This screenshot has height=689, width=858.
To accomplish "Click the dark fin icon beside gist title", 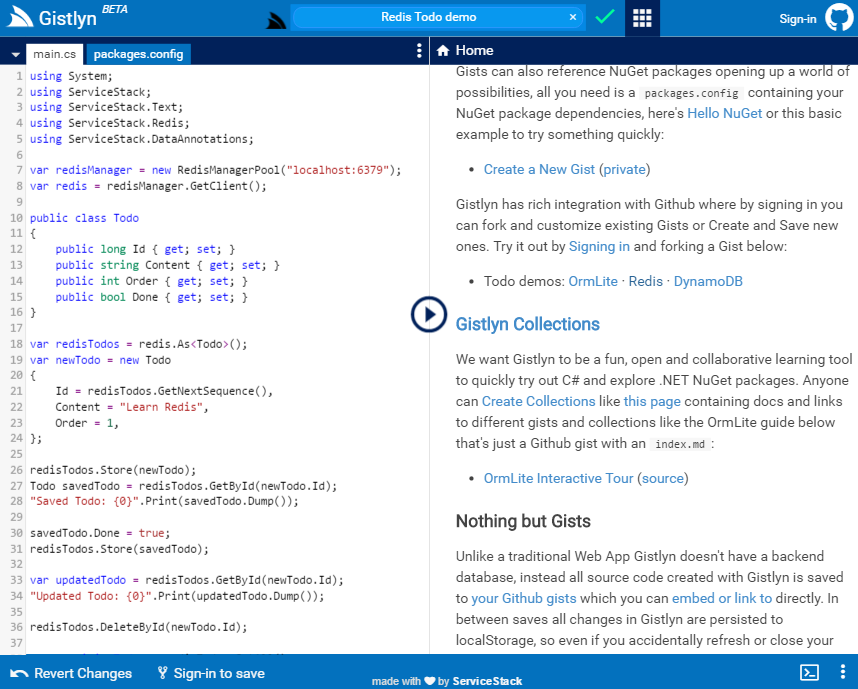I will [277, 20].
